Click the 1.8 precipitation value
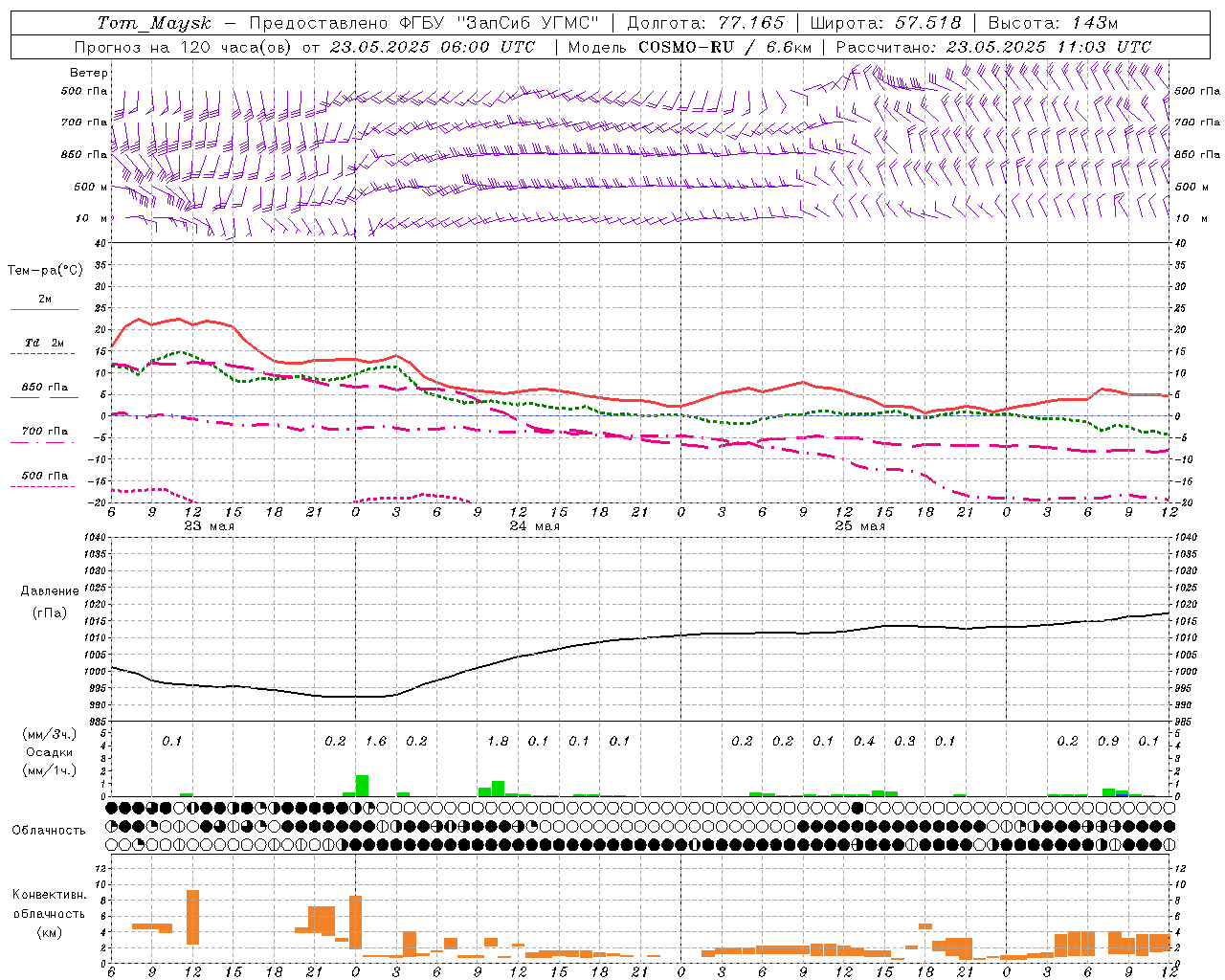This screenshot has width=1225, height=980. (498, 741)
